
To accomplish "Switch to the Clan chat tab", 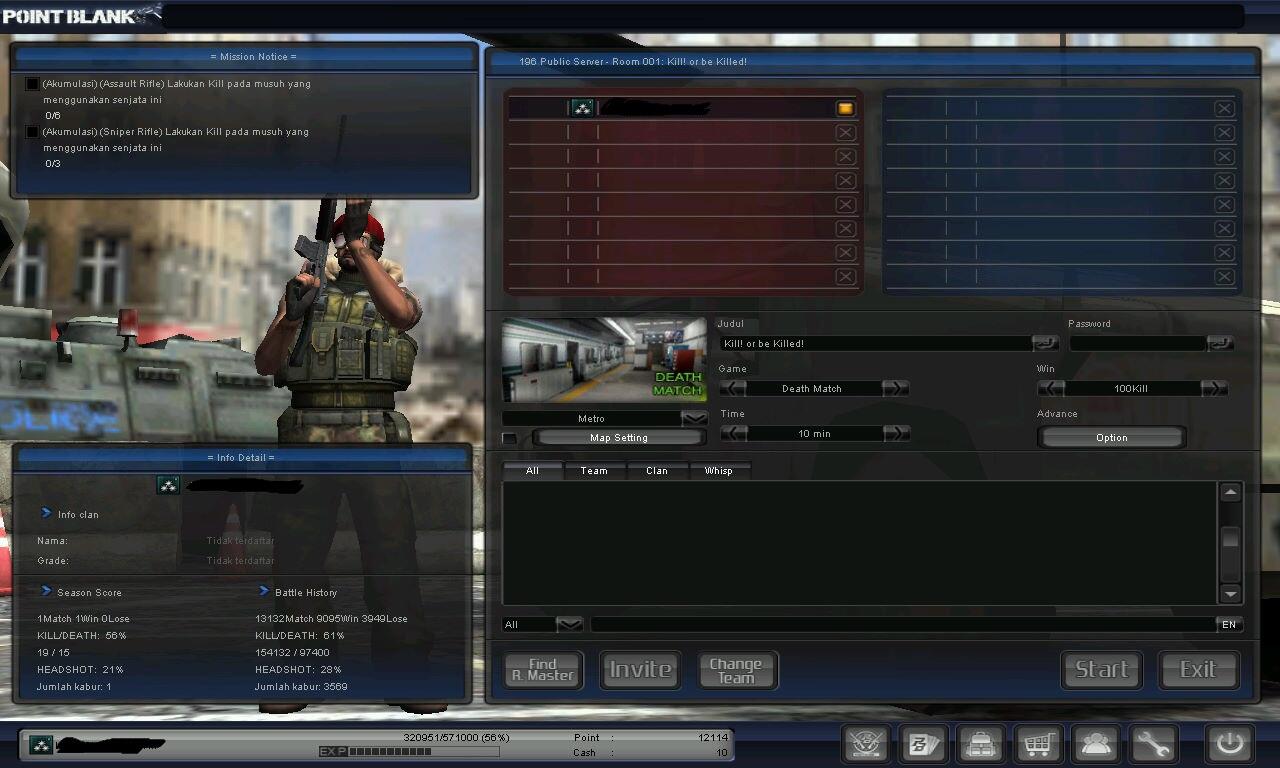I will (x=657, y=470).
